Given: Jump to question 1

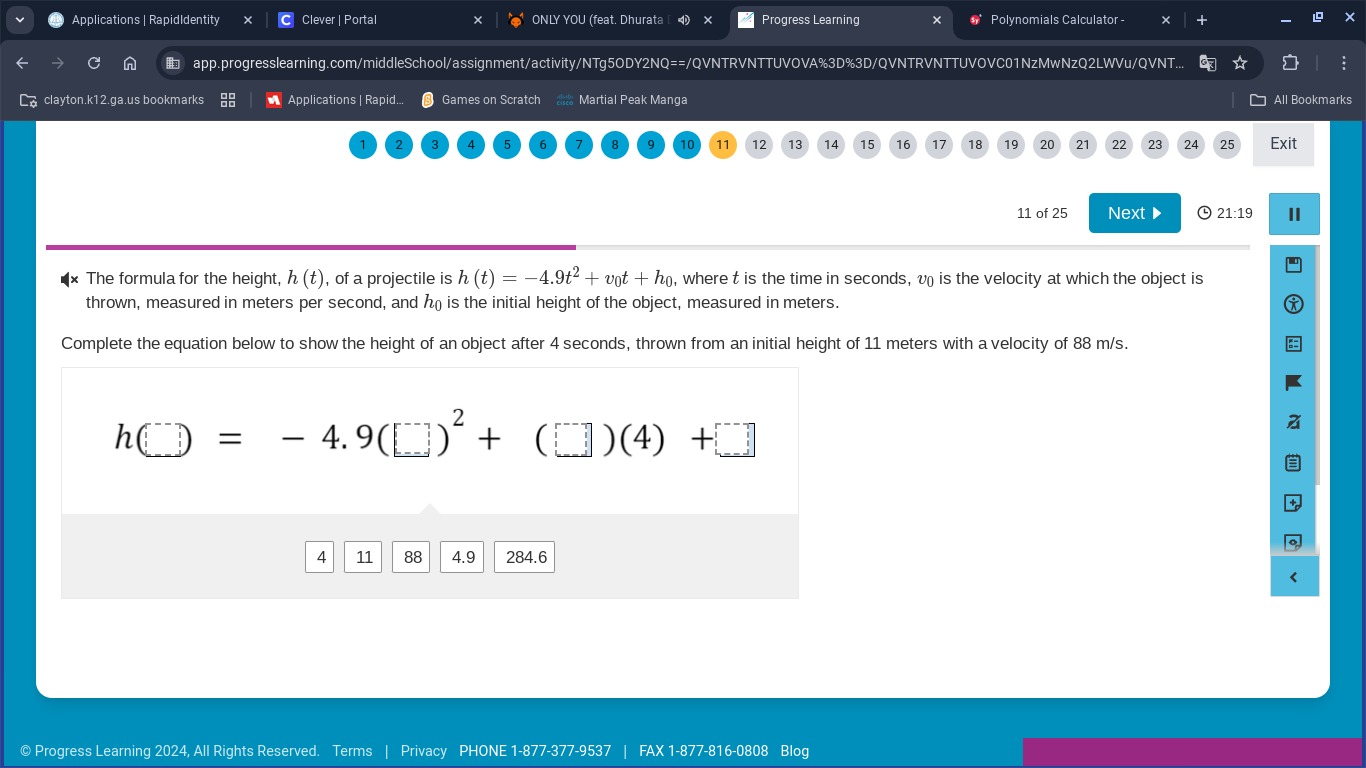Looking at the screenshot, I should (x=363, y=145).
